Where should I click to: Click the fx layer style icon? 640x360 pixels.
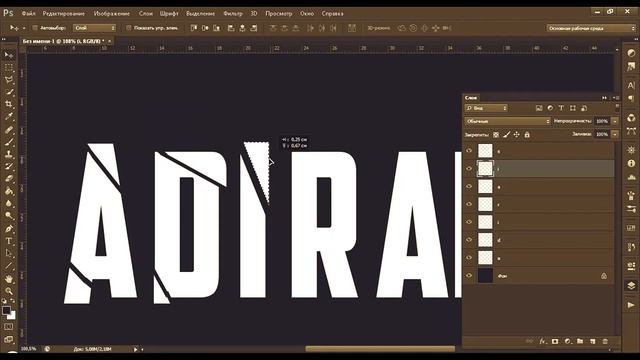click(542, 341)
